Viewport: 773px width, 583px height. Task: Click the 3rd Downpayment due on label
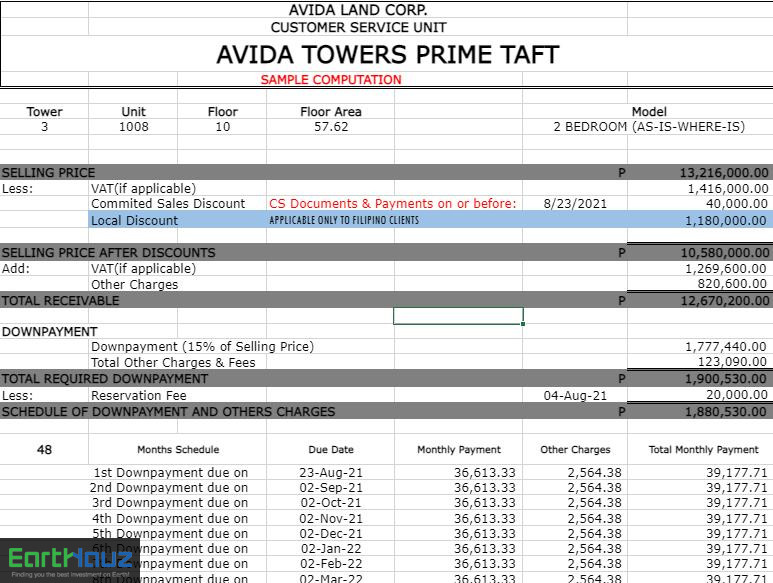point(170,503)
